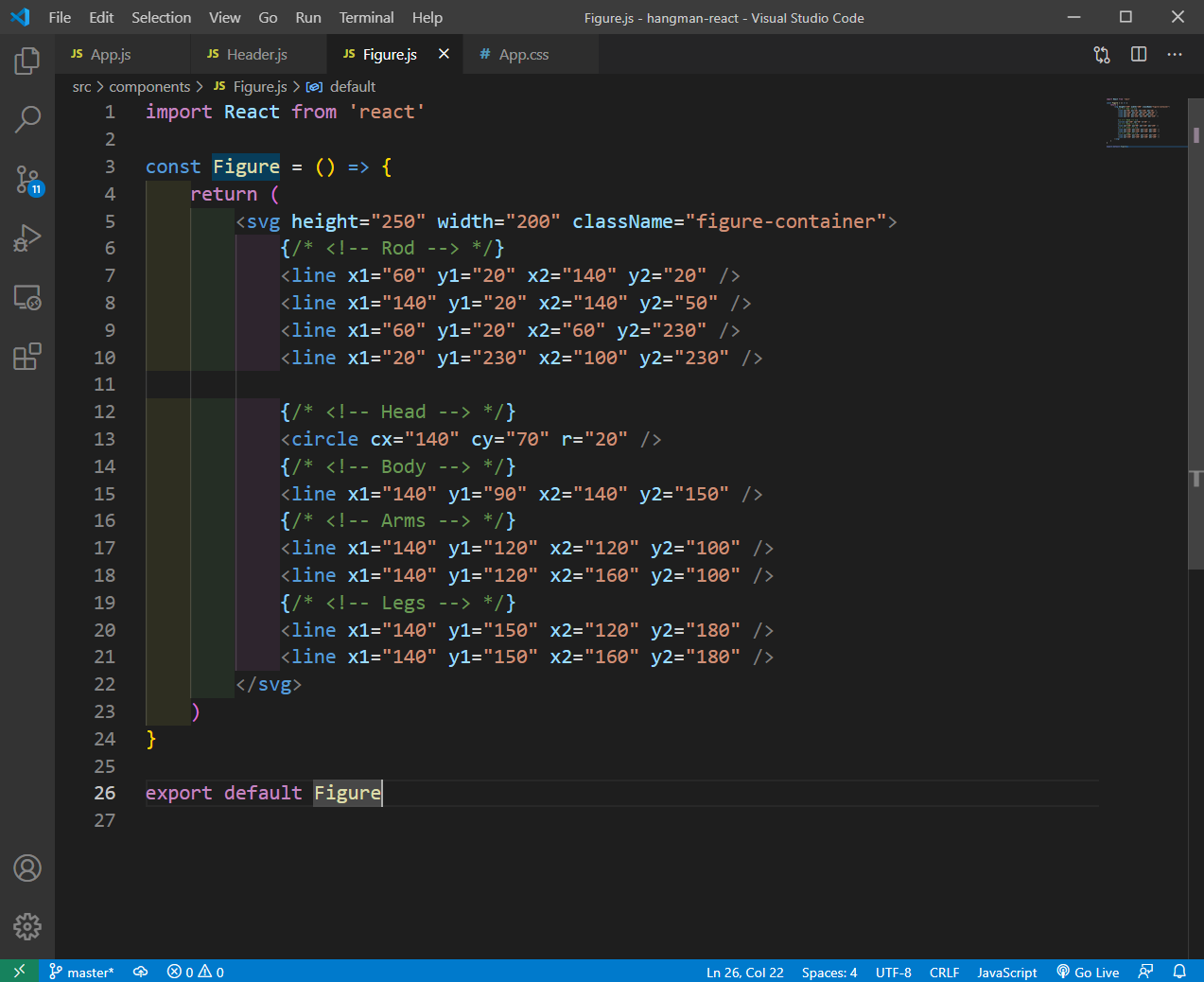The image size is (1204, 982).
Task: Click the closing brace on line 24
Action: tap(151, 739)
